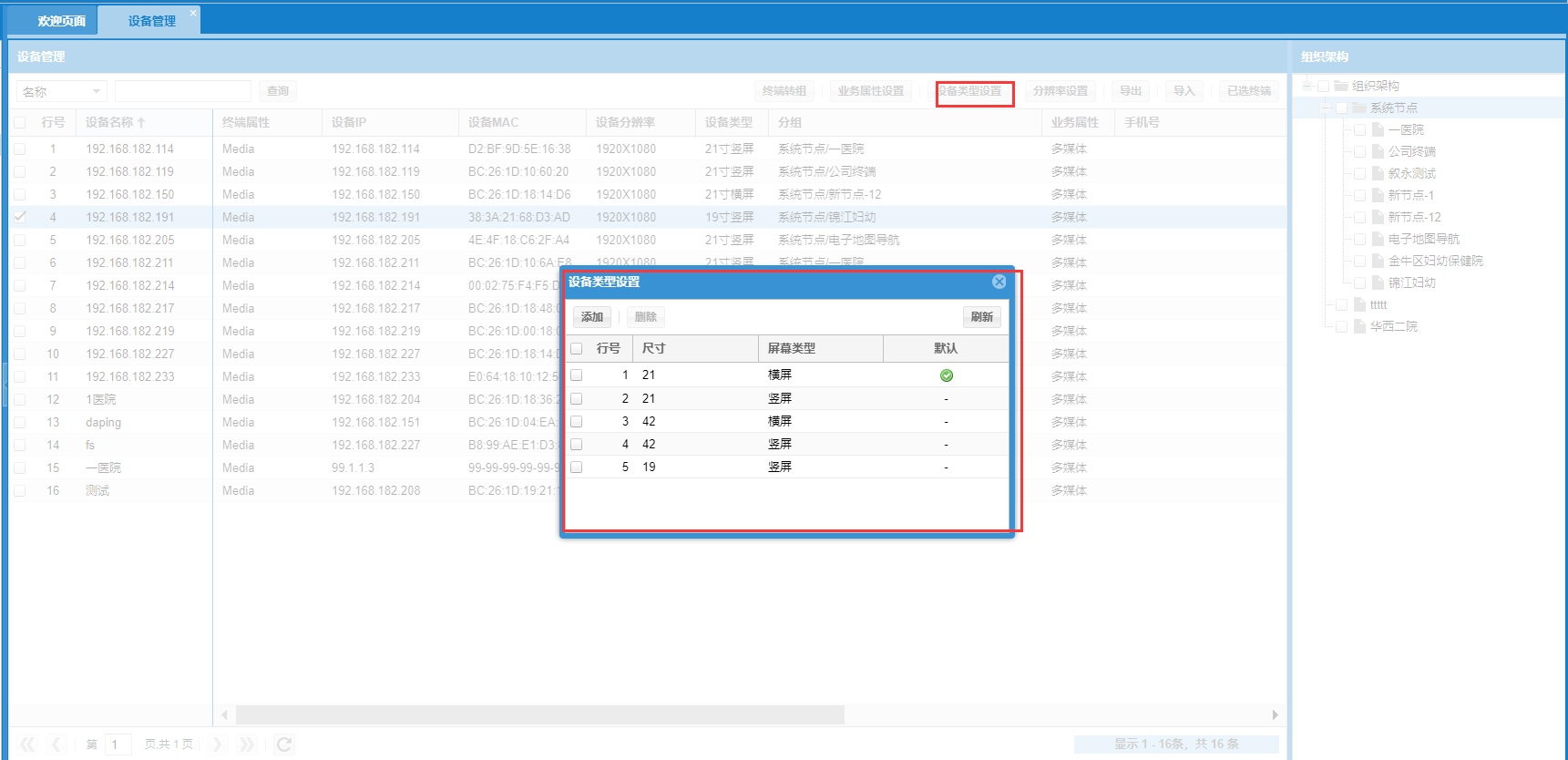Click the pagination refresh icon

coord(284,745)
